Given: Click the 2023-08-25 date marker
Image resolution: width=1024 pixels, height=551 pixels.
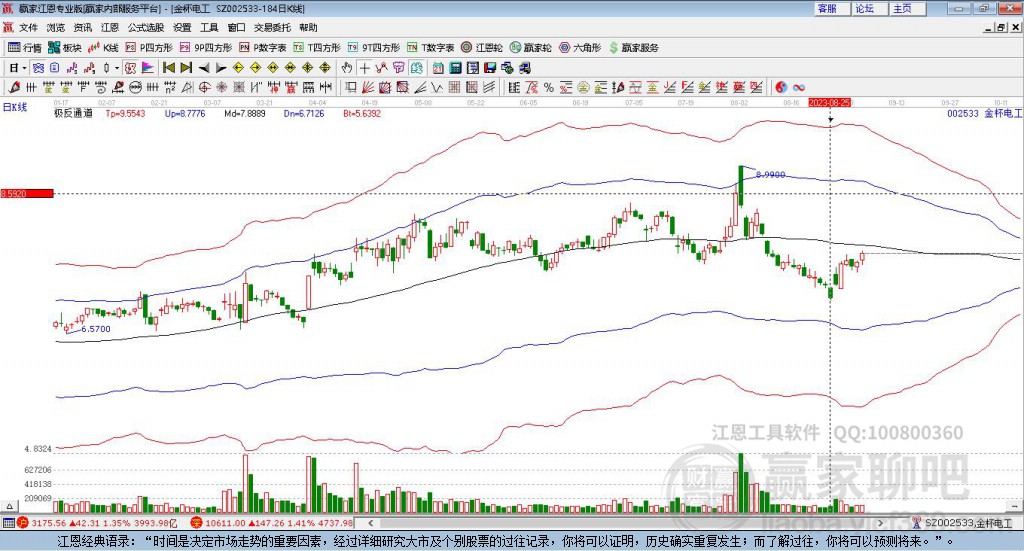Looking at the screenshot, I should tap(830, 103).
